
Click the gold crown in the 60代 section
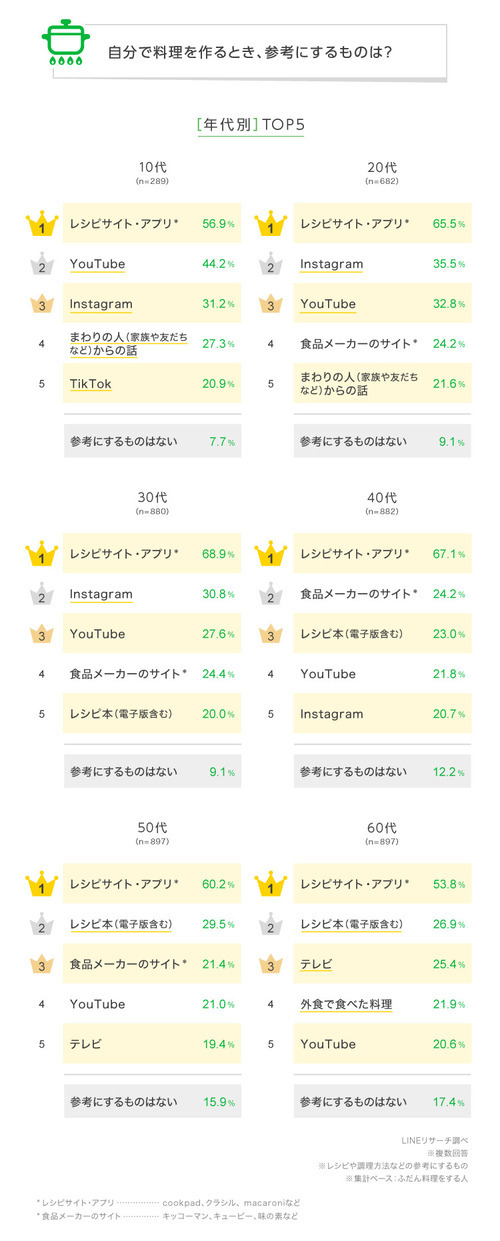pyautogui.click(x=271, y=884)
